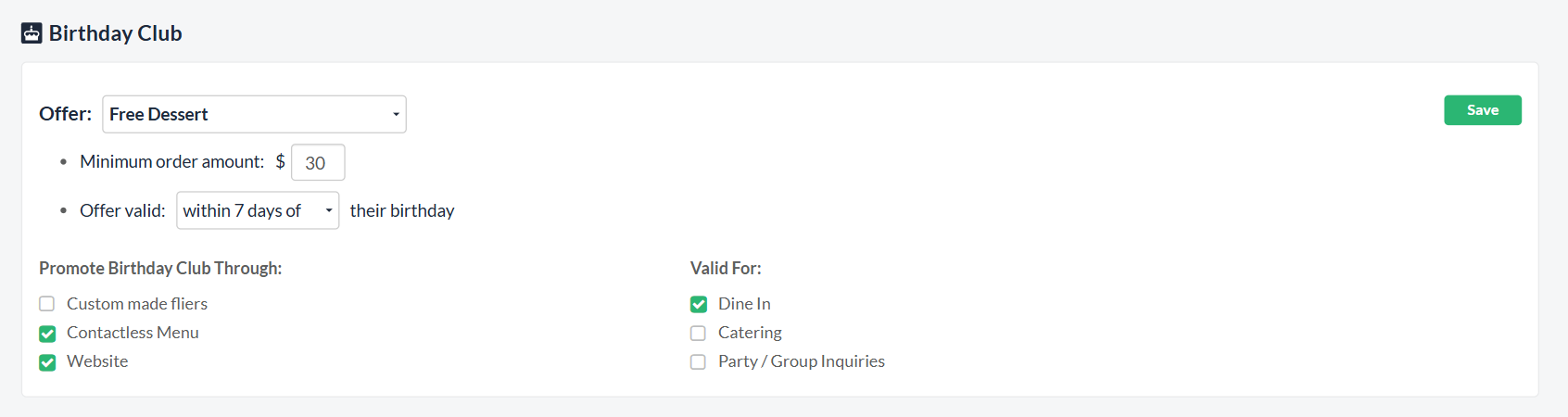Uncheck the Website checkbox
The height and width of the screenshot is (417, 1568).
point(47,362)
